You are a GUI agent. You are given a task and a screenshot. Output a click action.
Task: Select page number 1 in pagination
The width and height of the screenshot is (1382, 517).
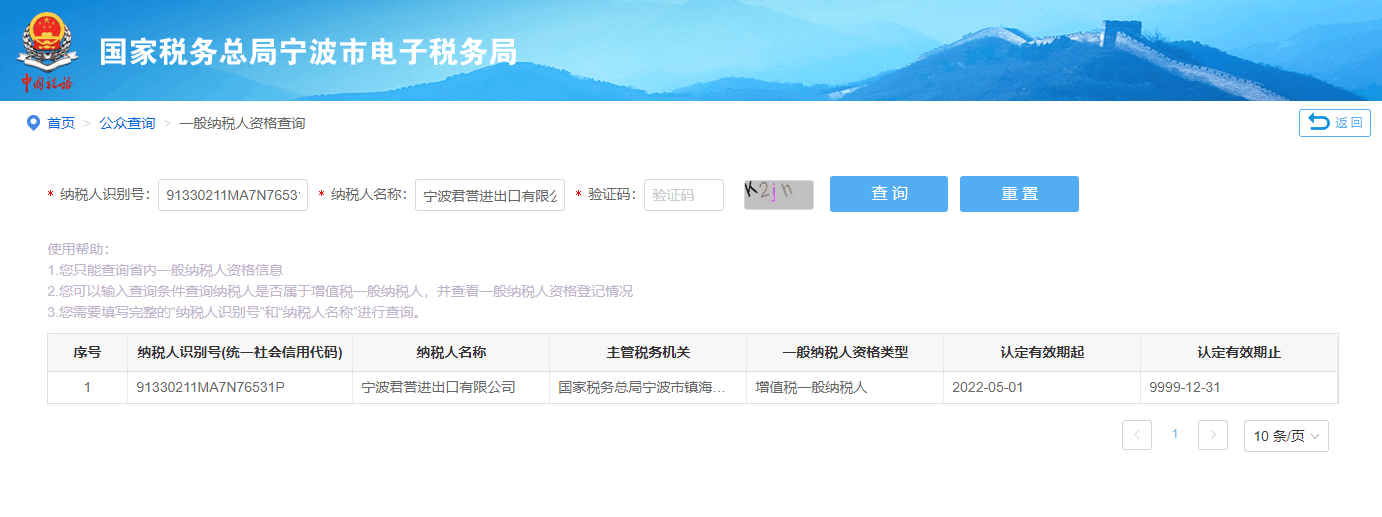click(x=1175, y=435)
